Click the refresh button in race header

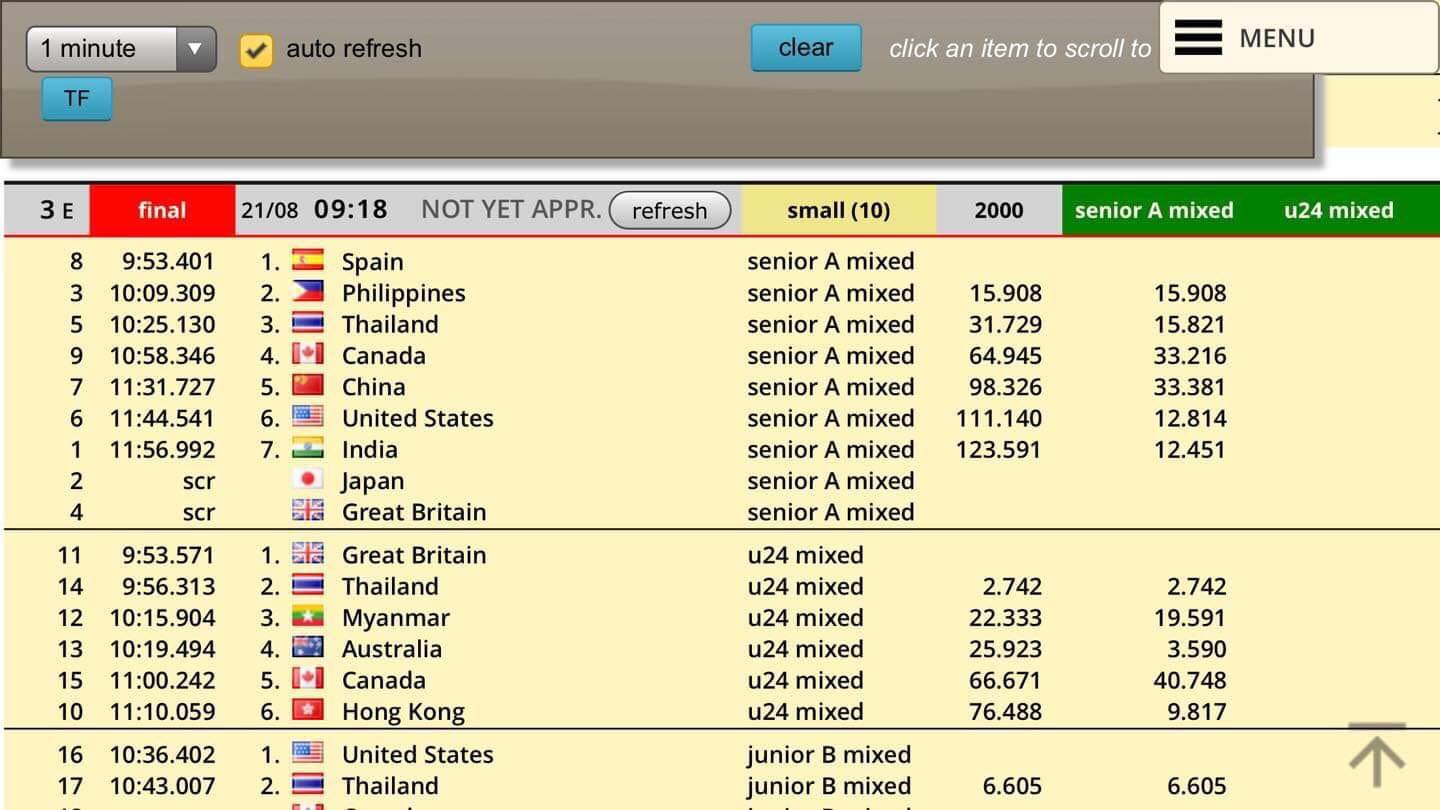669,210
